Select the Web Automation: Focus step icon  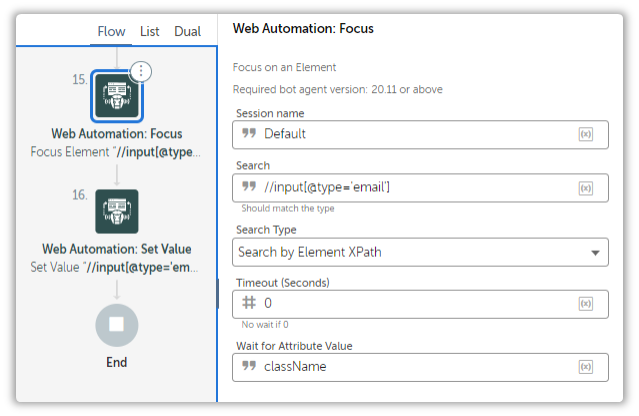tap(117, 96)
